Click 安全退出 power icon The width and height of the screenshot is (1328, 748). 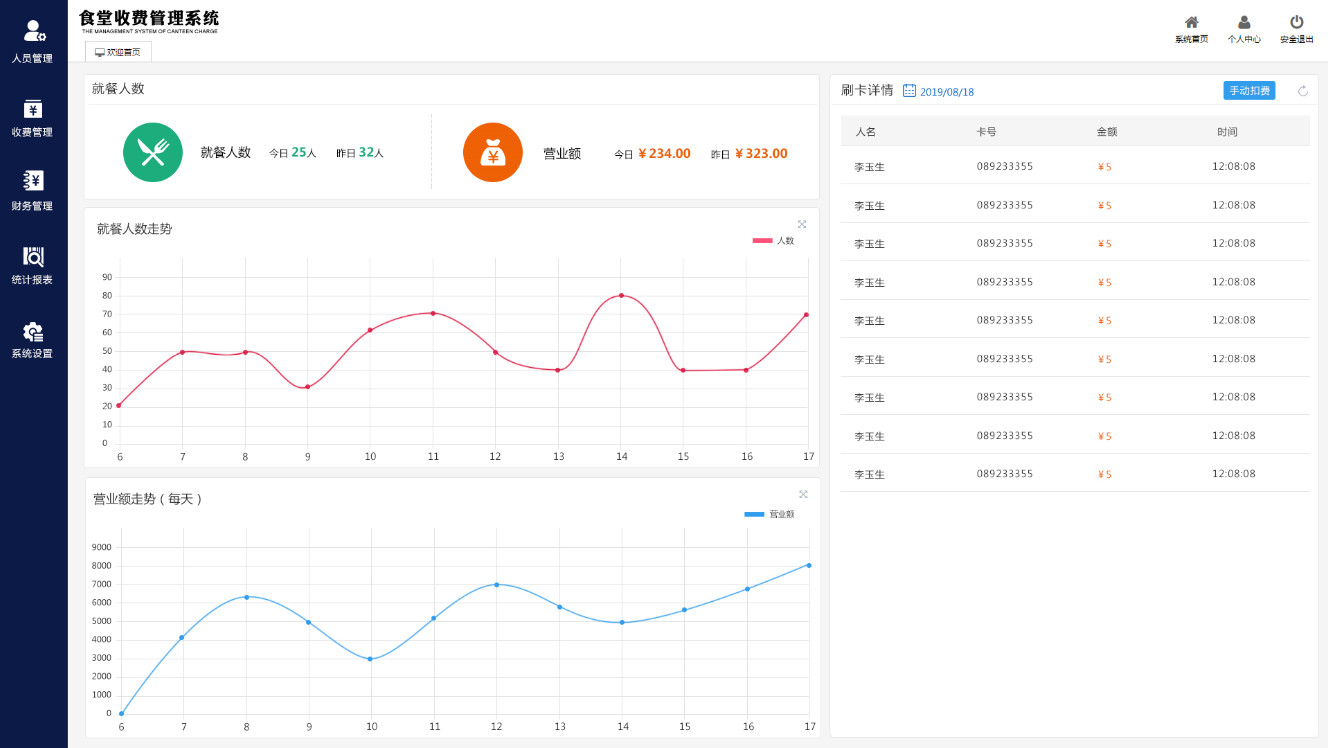point(1296,23)
